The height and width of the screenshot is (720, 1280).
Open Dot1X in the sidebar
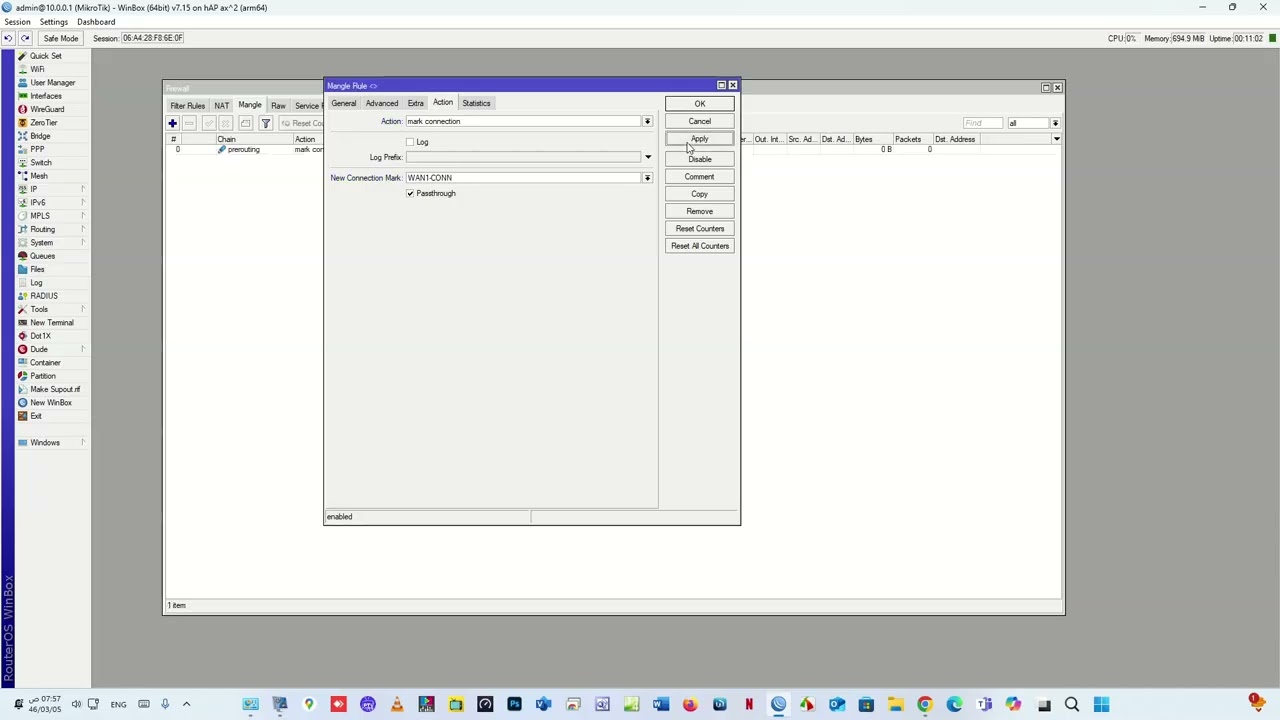click(40, 336)
